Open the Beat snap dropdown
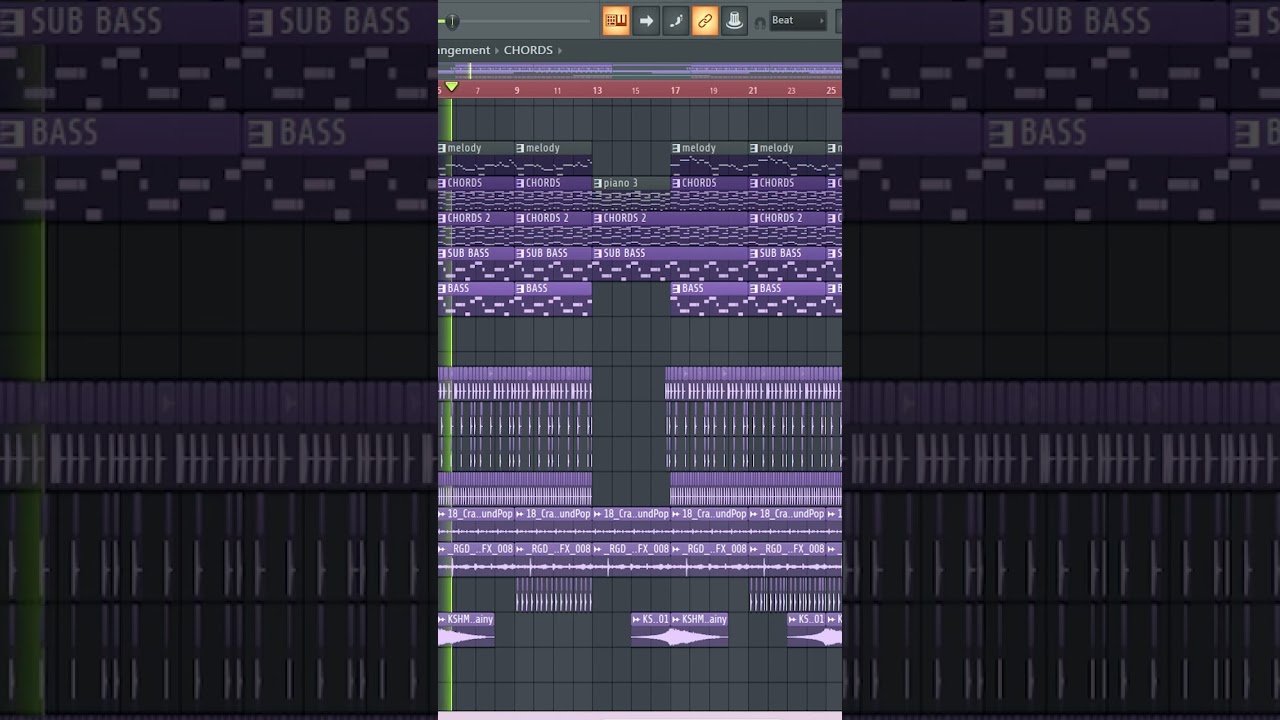 pyautogui.click(x=798, y=20)
